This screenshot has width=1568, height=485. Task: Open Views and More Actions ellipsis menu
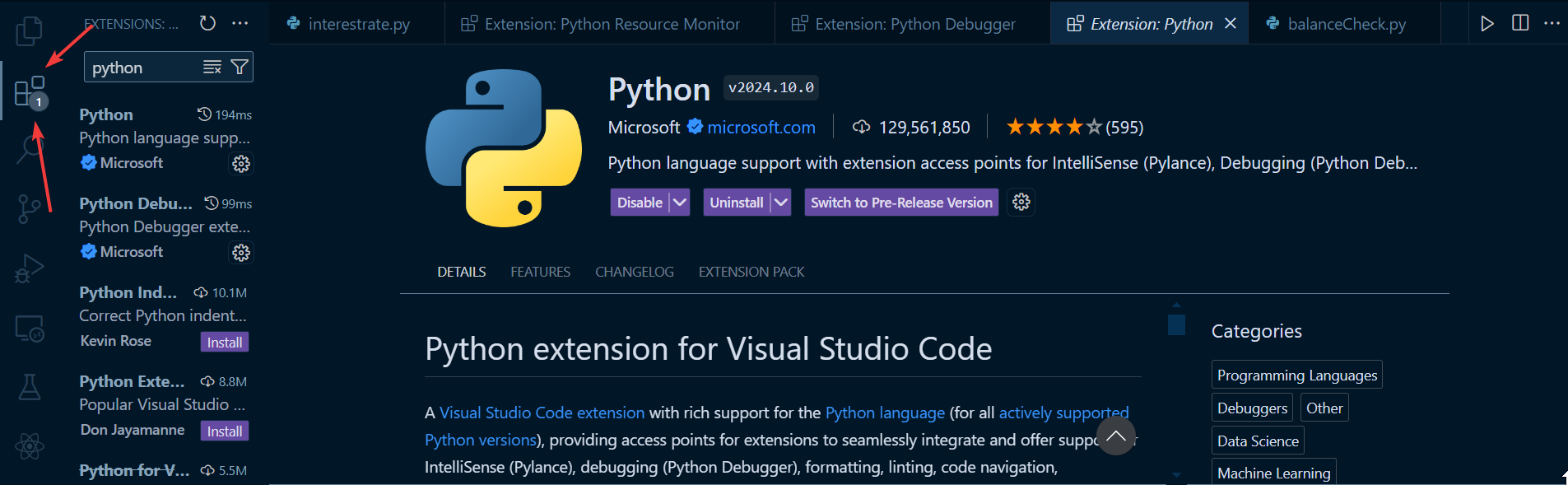pyautogui.click(x=240, y=23)
